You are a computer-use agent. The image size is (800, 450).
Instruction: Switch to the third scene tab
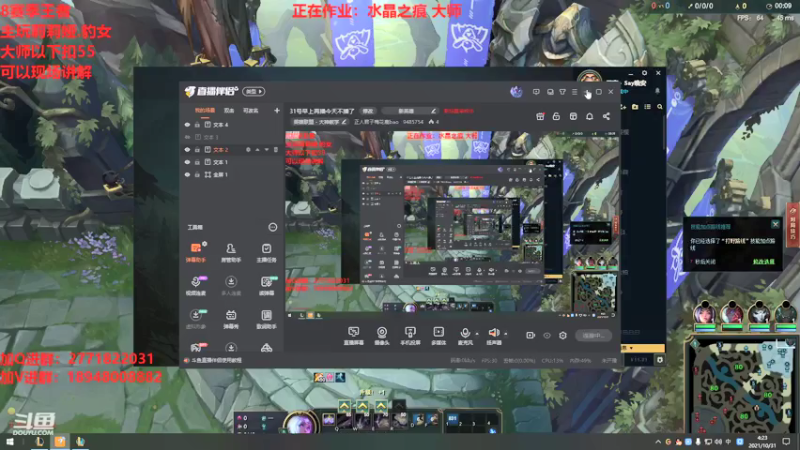point(251,111)
